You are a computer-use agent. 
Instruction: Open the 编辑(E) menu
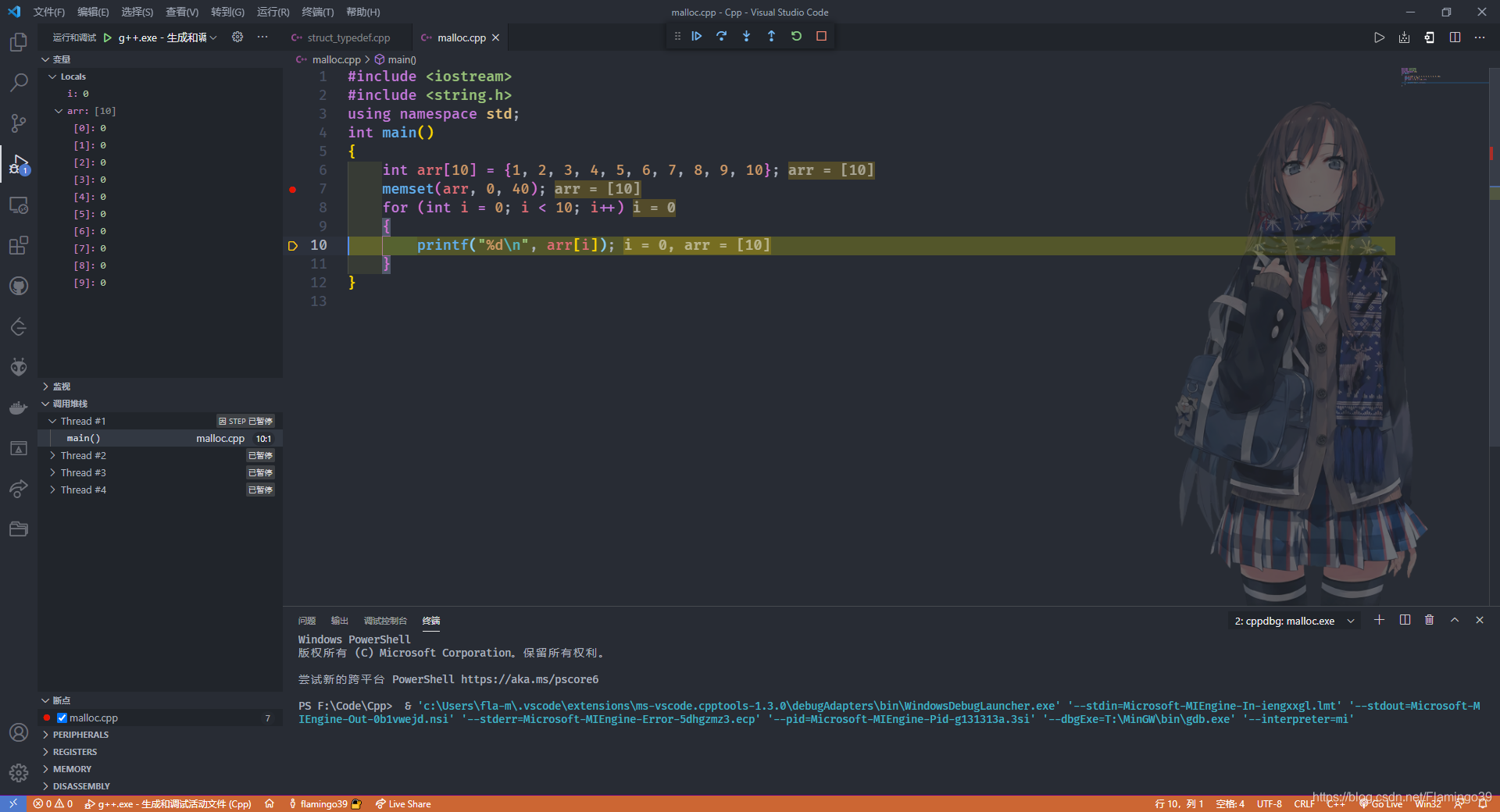click(94, 12)
